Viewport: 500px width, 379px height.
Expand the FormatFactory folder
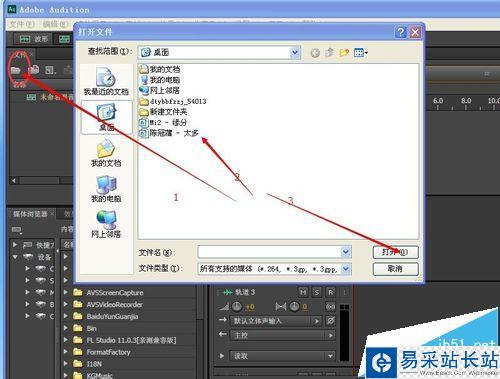(66, 352)
